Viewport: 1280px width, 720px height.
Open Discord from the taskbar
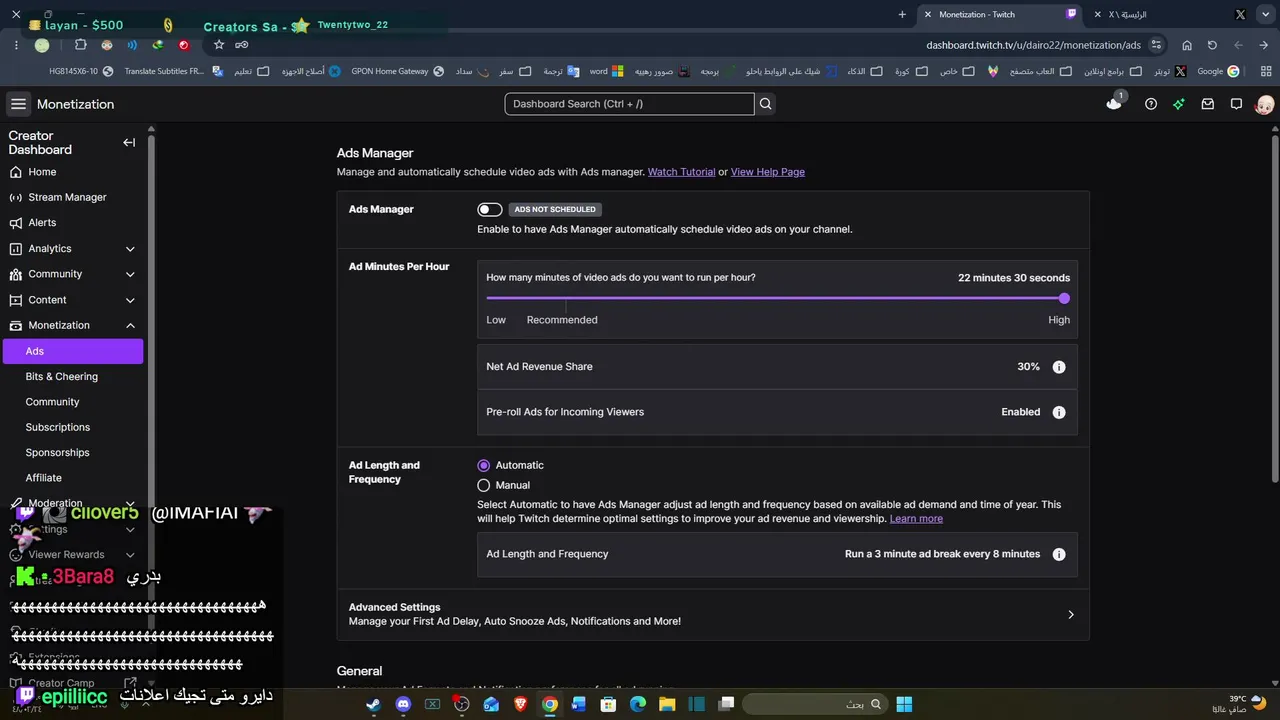[x=403, y=704]
